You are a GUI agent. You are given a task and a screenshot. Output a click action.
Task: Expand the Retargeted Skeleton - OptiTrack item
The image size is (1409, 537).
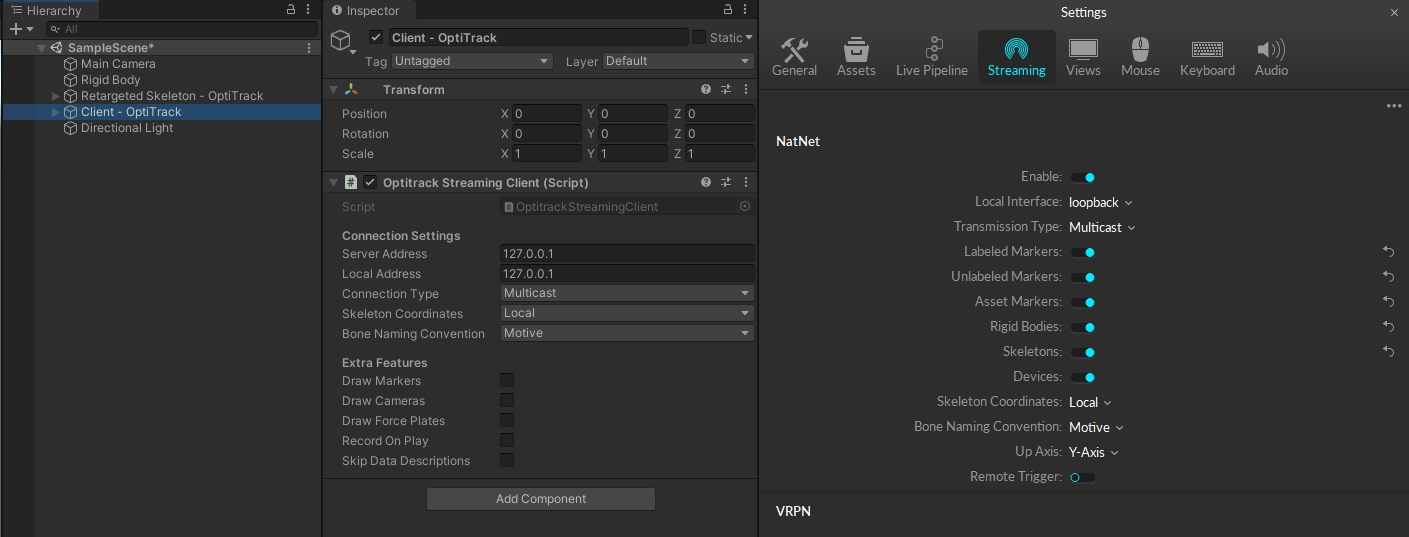57,96
